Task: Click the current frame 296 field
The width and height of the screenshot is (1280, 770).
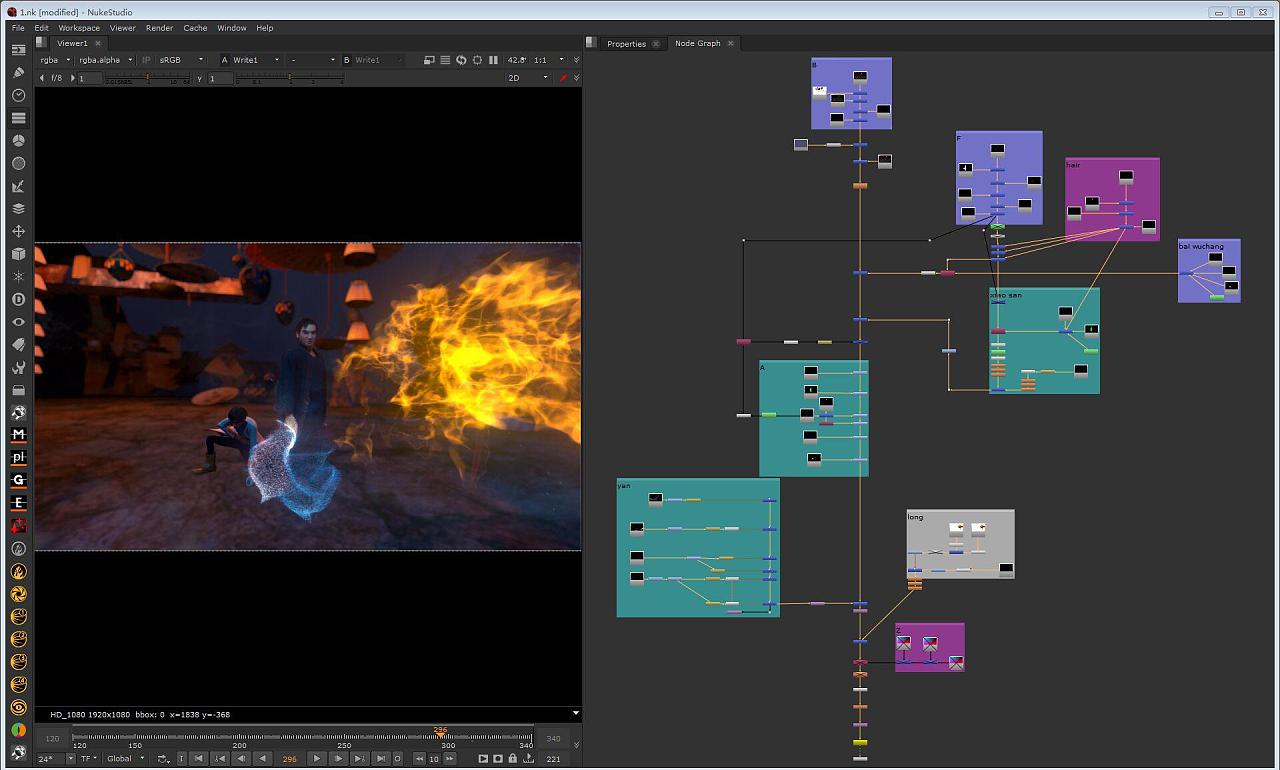Action: pyautogui.click(x=290, y=759)
